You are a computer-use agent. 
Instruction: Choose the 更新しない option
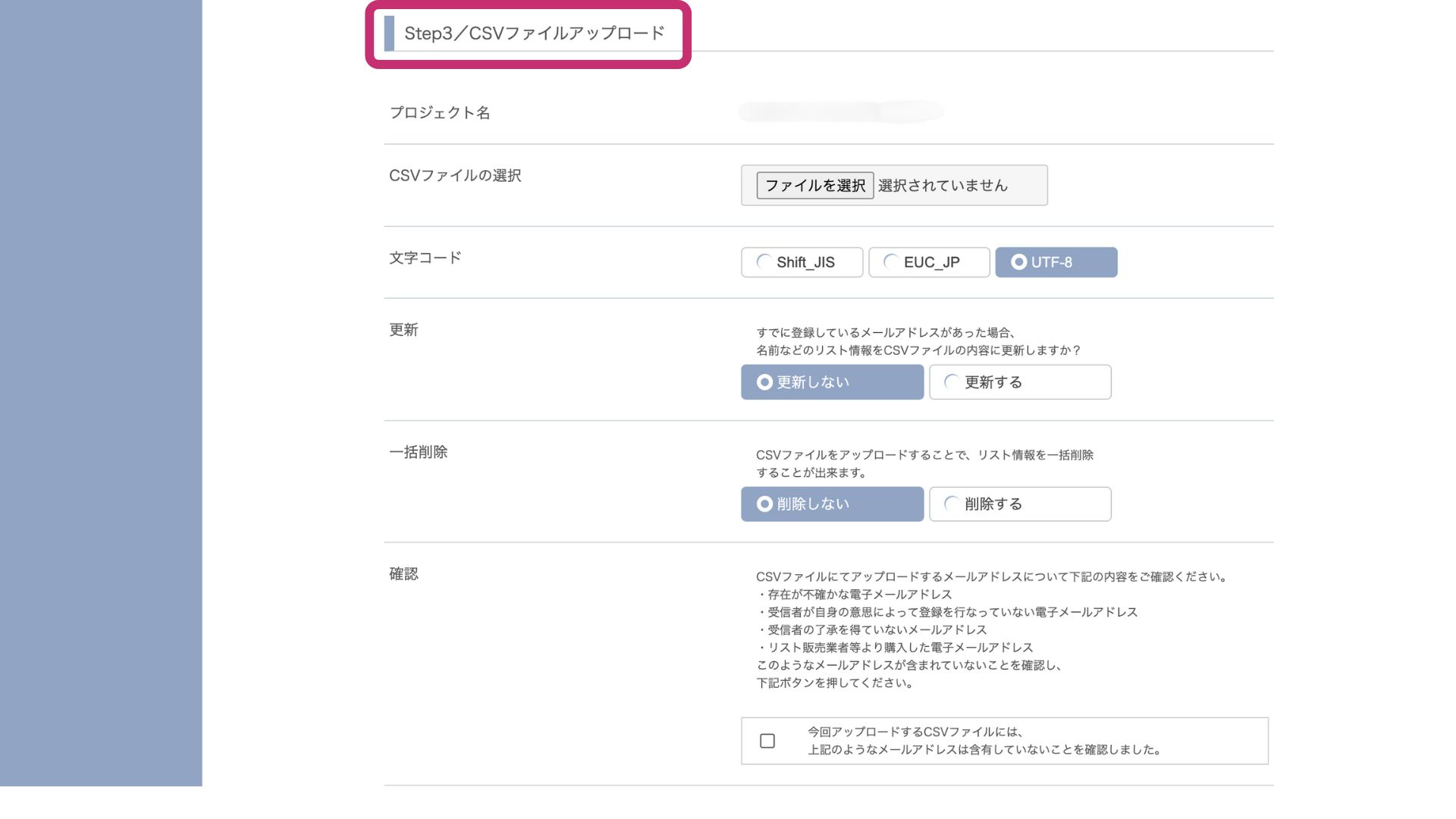(x=832, y=382)
